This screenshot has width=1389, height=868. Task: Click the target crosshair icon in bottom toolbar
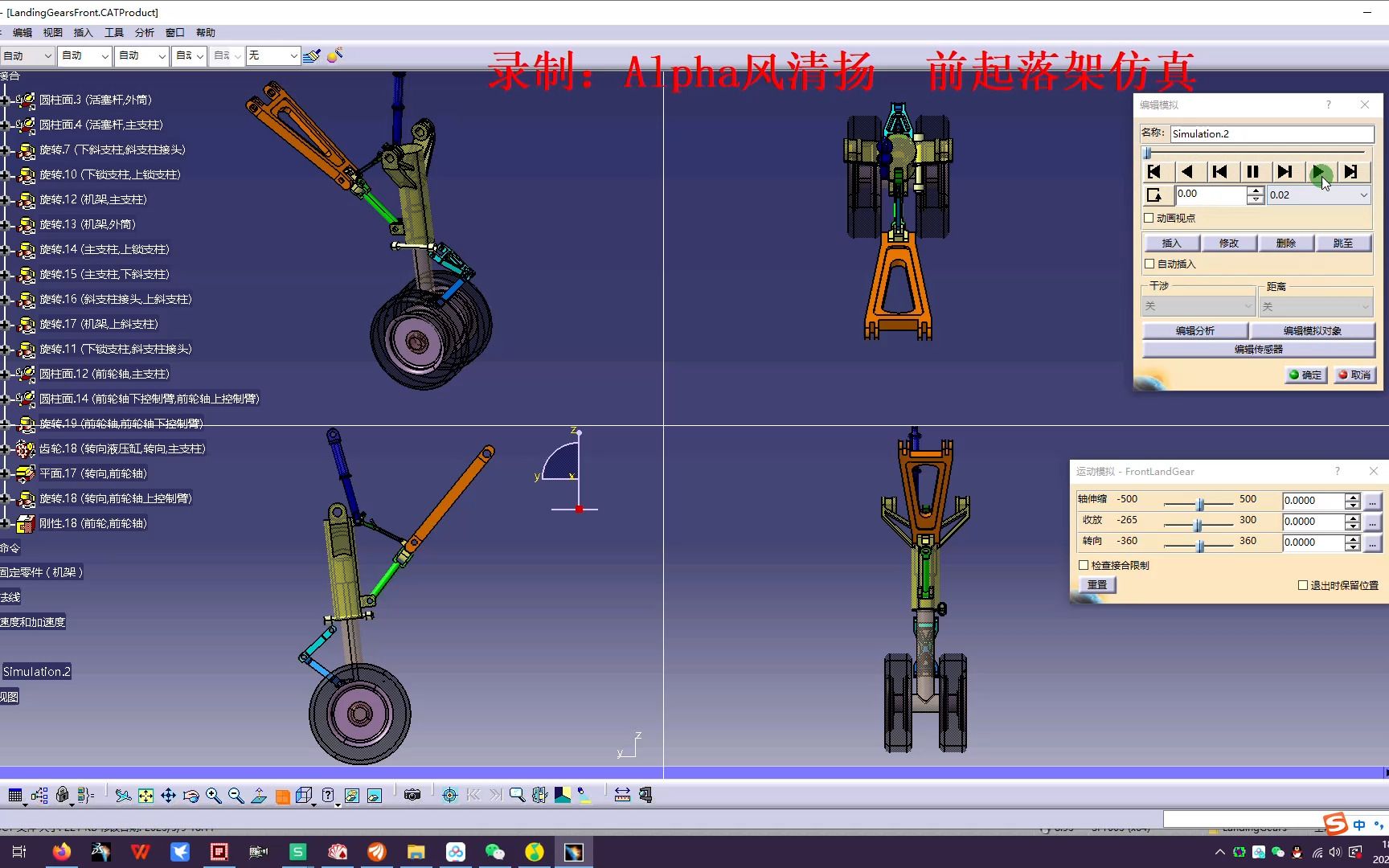[x=450, y=795]
